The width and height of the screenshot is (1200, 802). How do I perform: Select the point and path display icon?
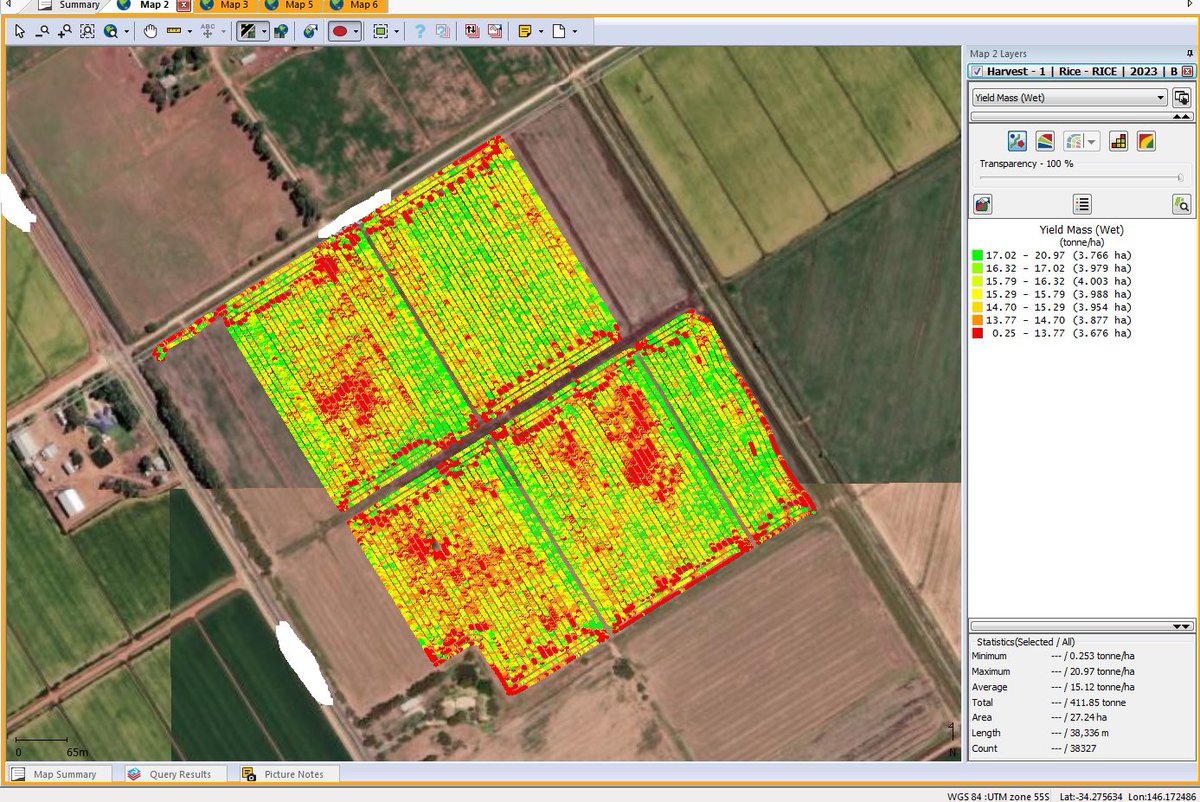click(x=1017, y=141)
